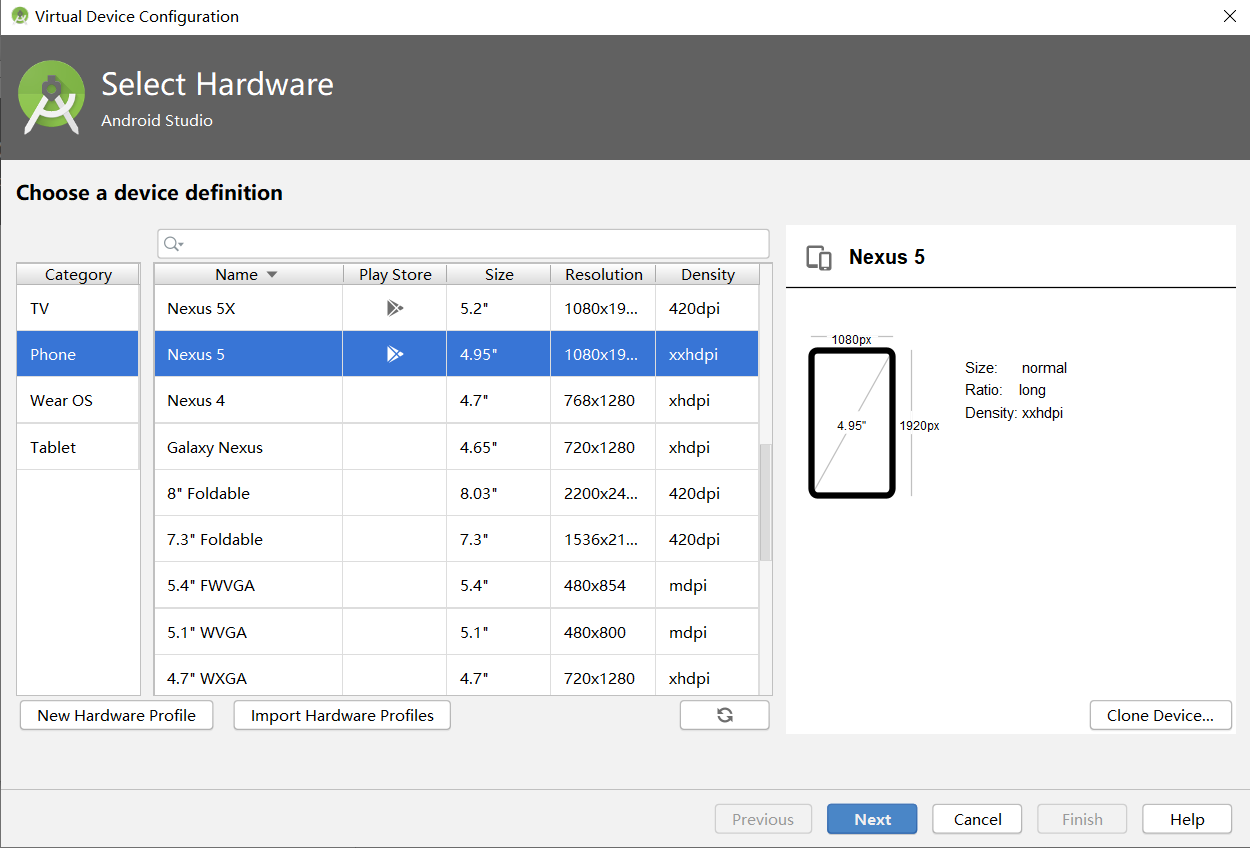The width and height of the screenshot is (1250, 848).
Task: Click the device list vertical scrollbar
Action: pyautogui.click(x=766, y=502)
